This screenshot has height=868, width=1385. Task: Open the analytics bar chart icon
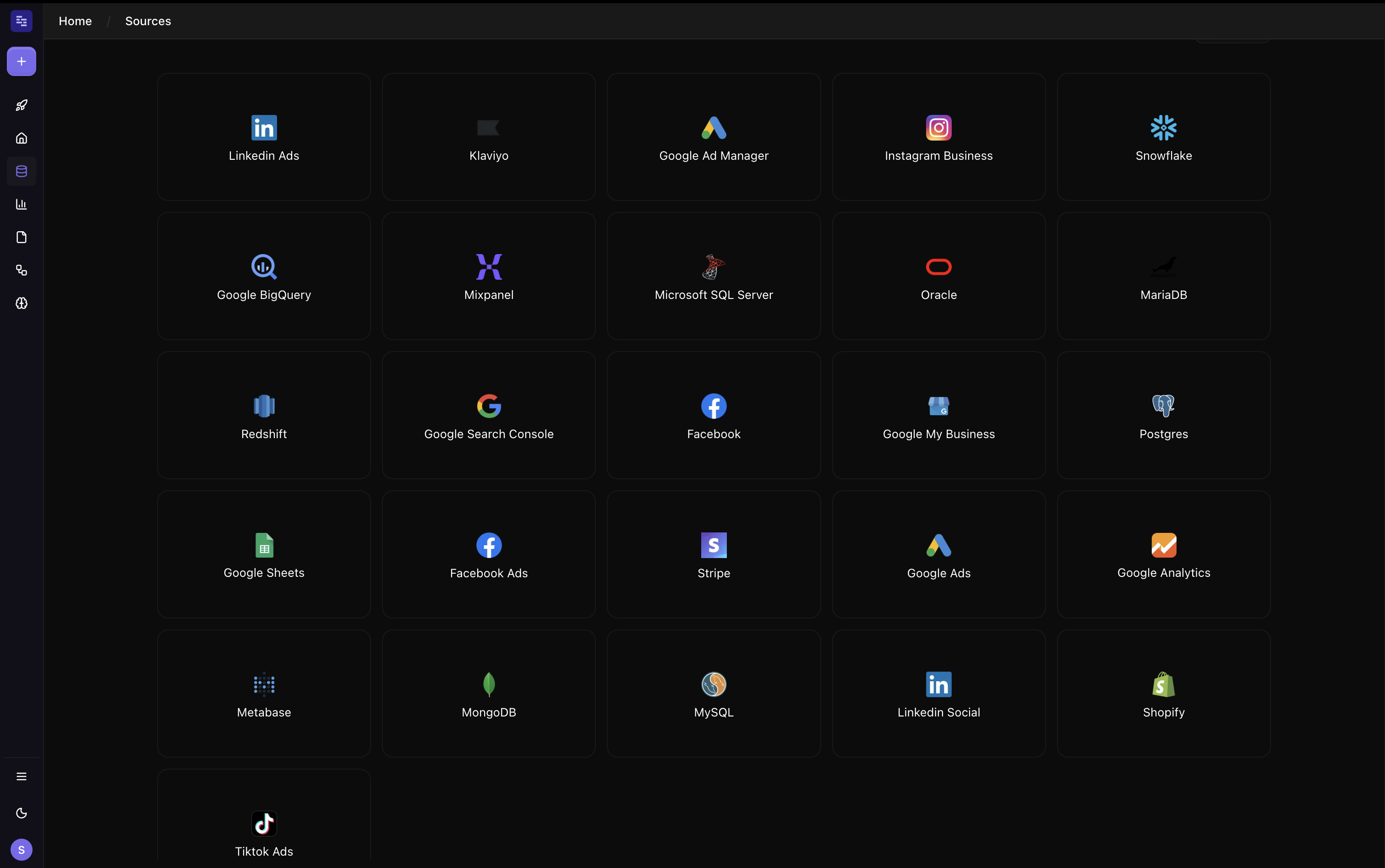click(x=21, y=204)
